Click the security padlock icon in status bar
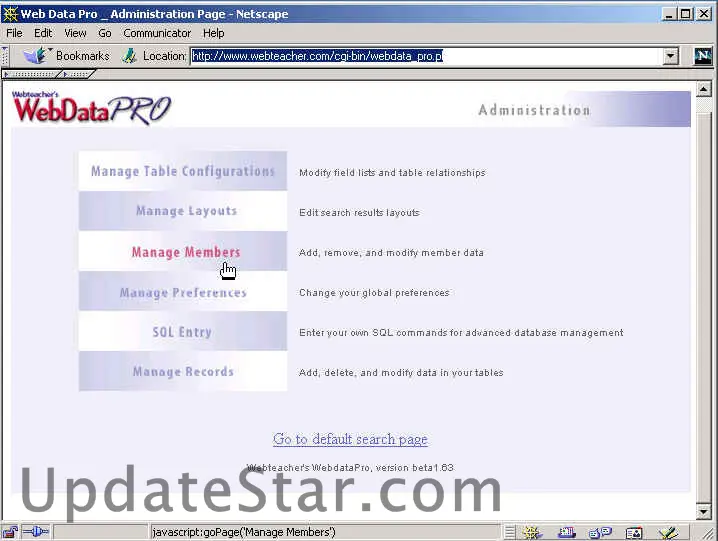This screenshot has height=541, width=718. click(10, 532)
